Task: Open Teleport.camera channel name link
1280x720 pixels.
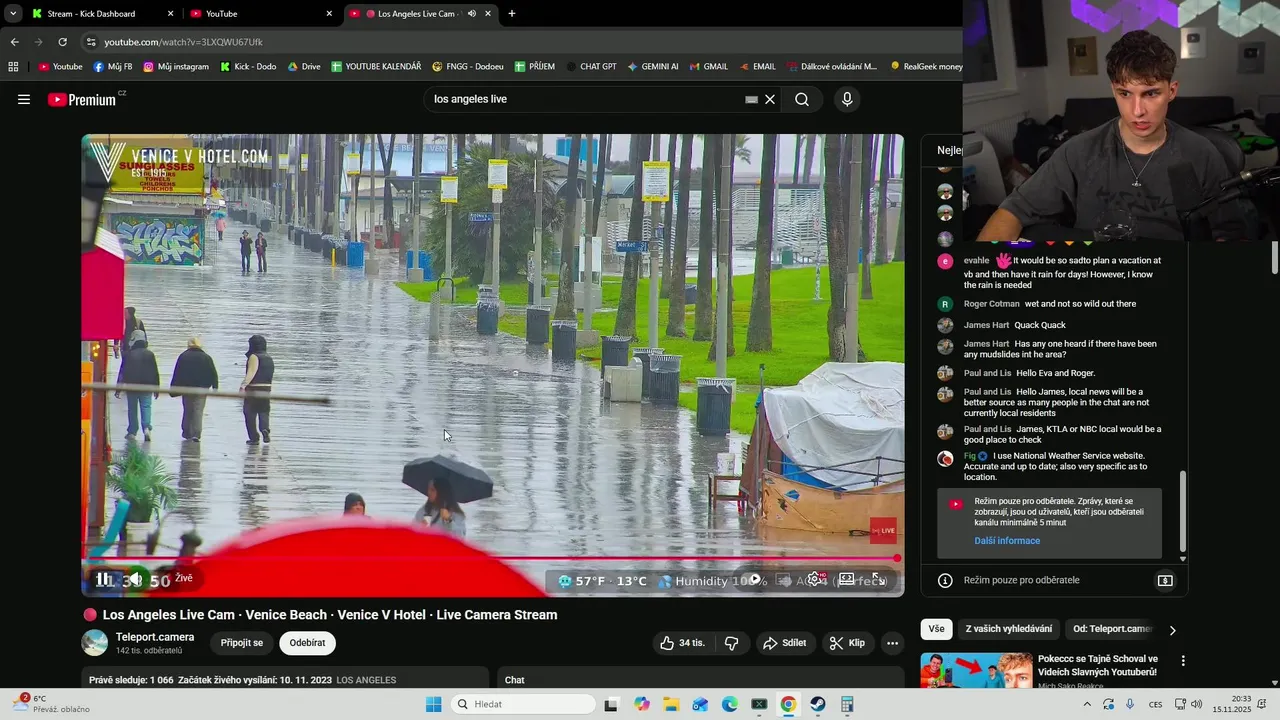Action: pyautogui.click(x=155, y=637)
